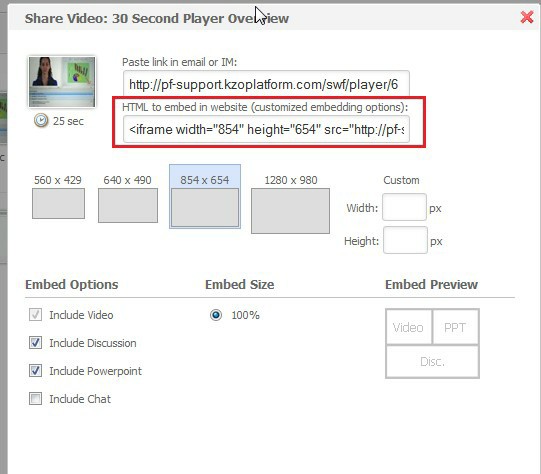Click the video thumbnail preview image
The height and width of the screenshot is (474, 541).
tap(62, 82)
